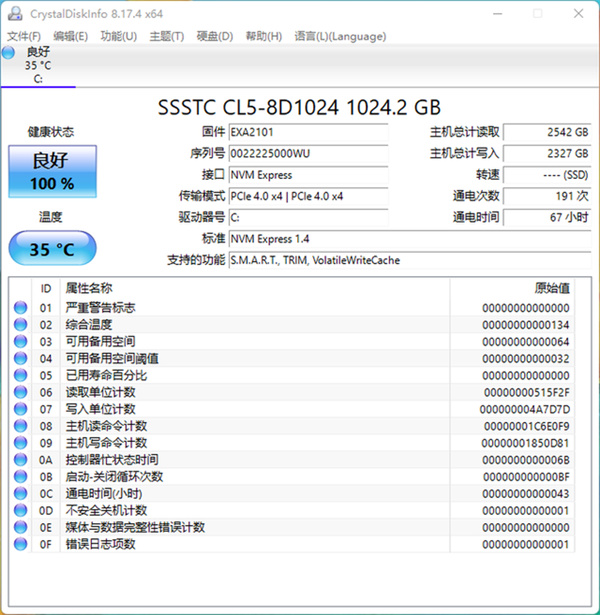The height and width of the screenshot is (615, 600).
Task: Open the 硬盘(D) menu
Action: pyautogui.click(x=215, y=36)
